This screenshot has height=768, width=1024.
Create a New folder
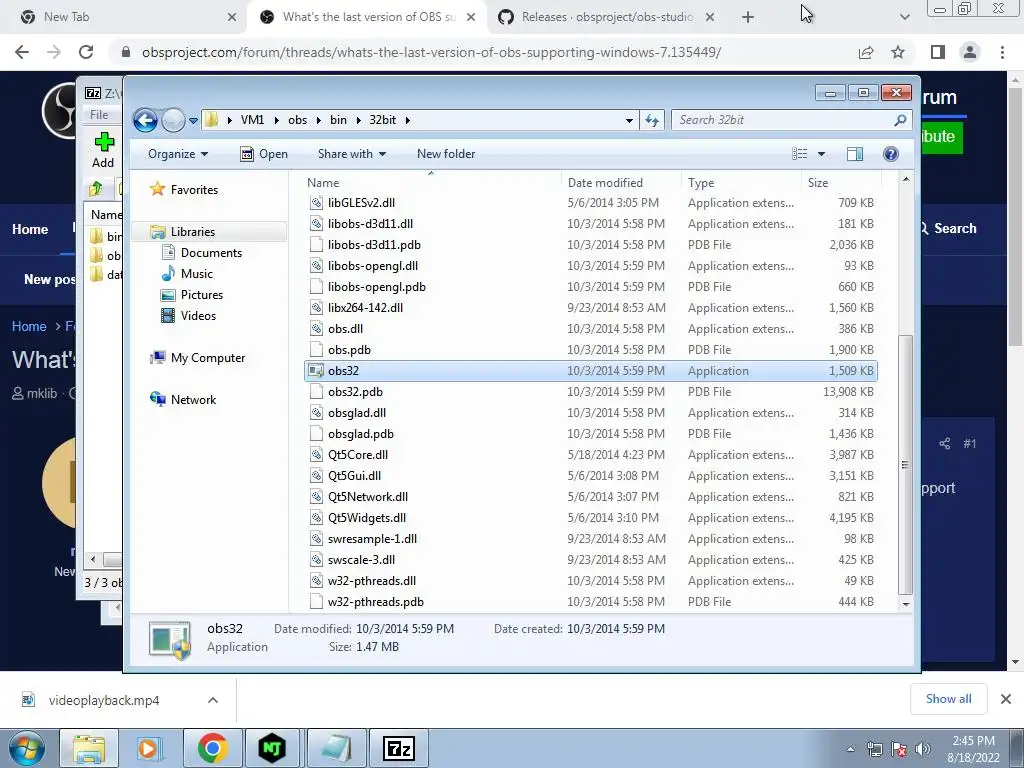(446, 154)
